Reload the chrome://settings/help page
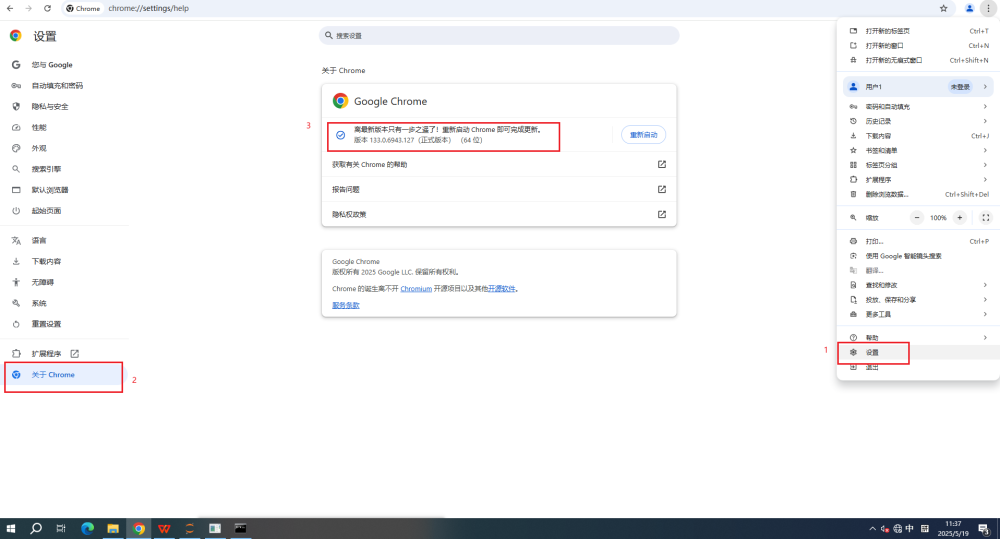This screenshot has width=1000, height=539. point(47,8)
